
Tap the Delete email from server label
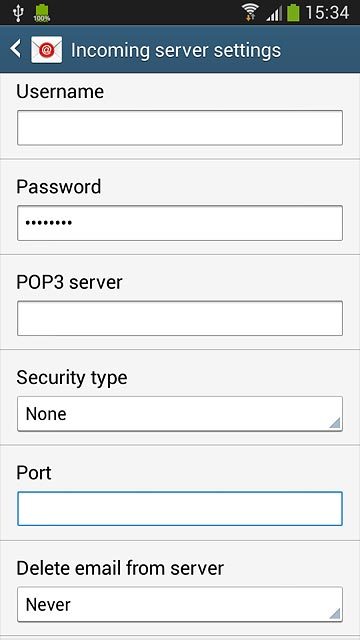[120, 568]
